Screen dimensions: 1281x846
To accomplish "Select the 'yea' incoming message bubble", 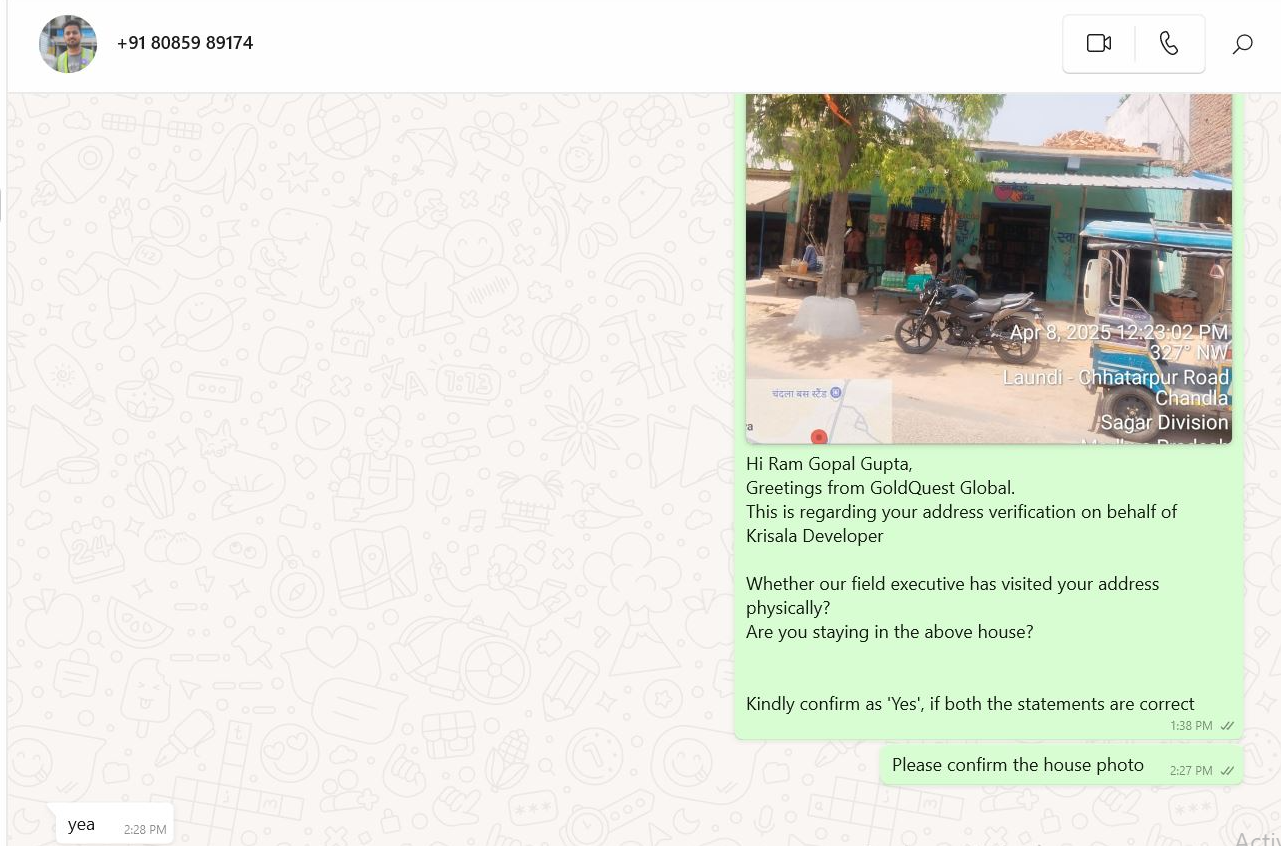I will click(114, 824).
